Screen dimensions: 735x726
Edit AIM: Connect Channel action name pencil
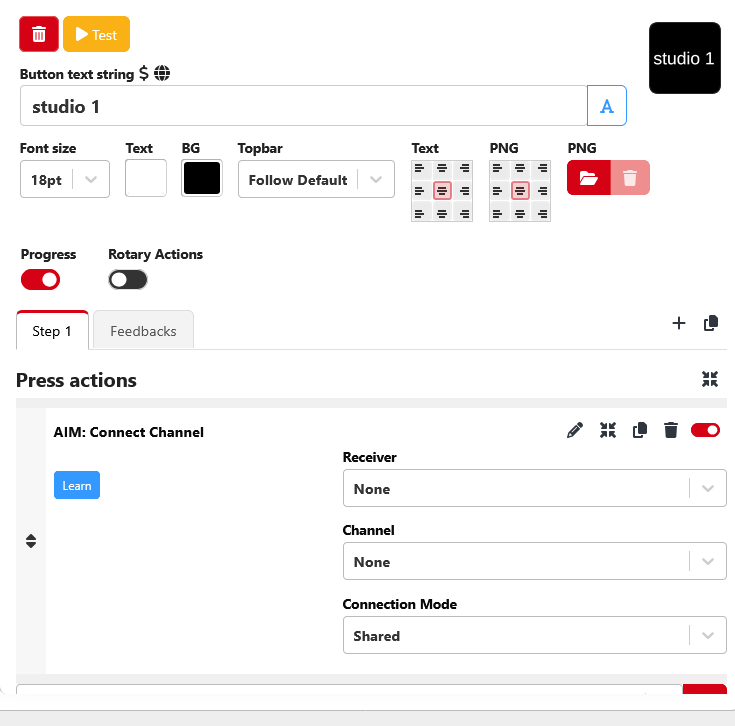[x=574, y=430]
